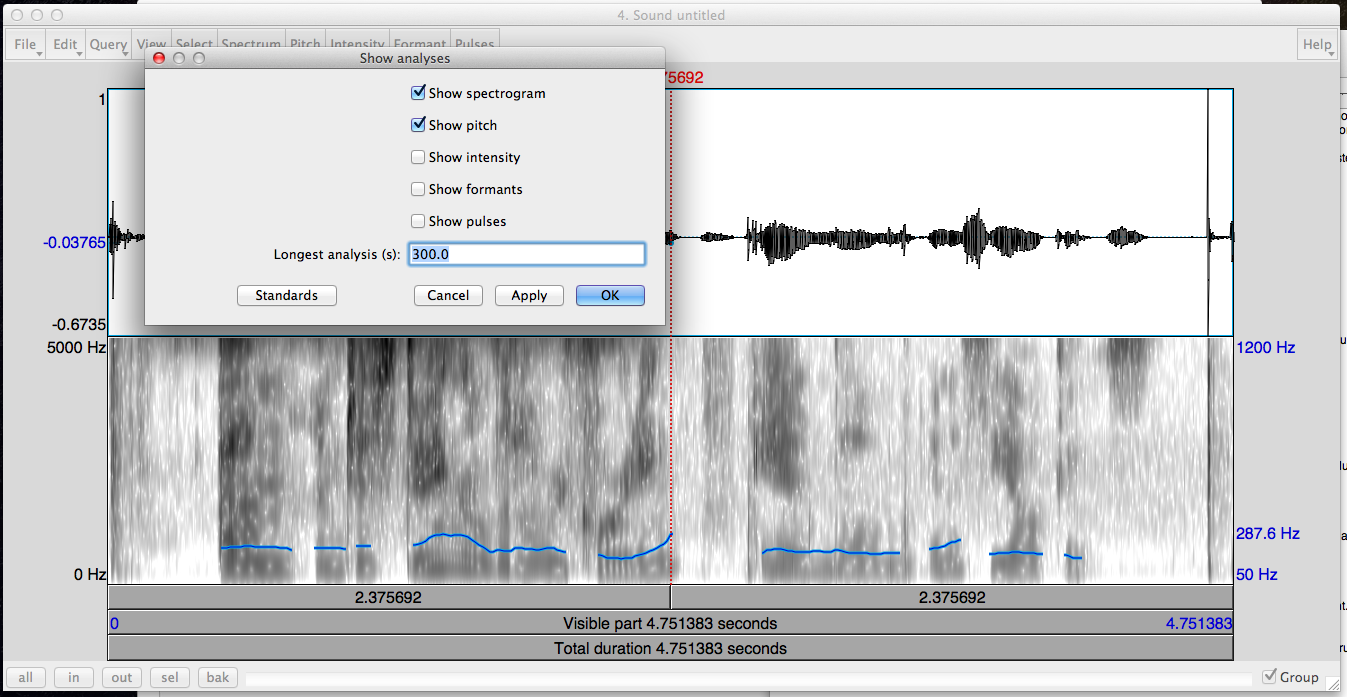Uncheck the Show pitch checkbox
Viewport: 1347px width, 697px height.
418,125
